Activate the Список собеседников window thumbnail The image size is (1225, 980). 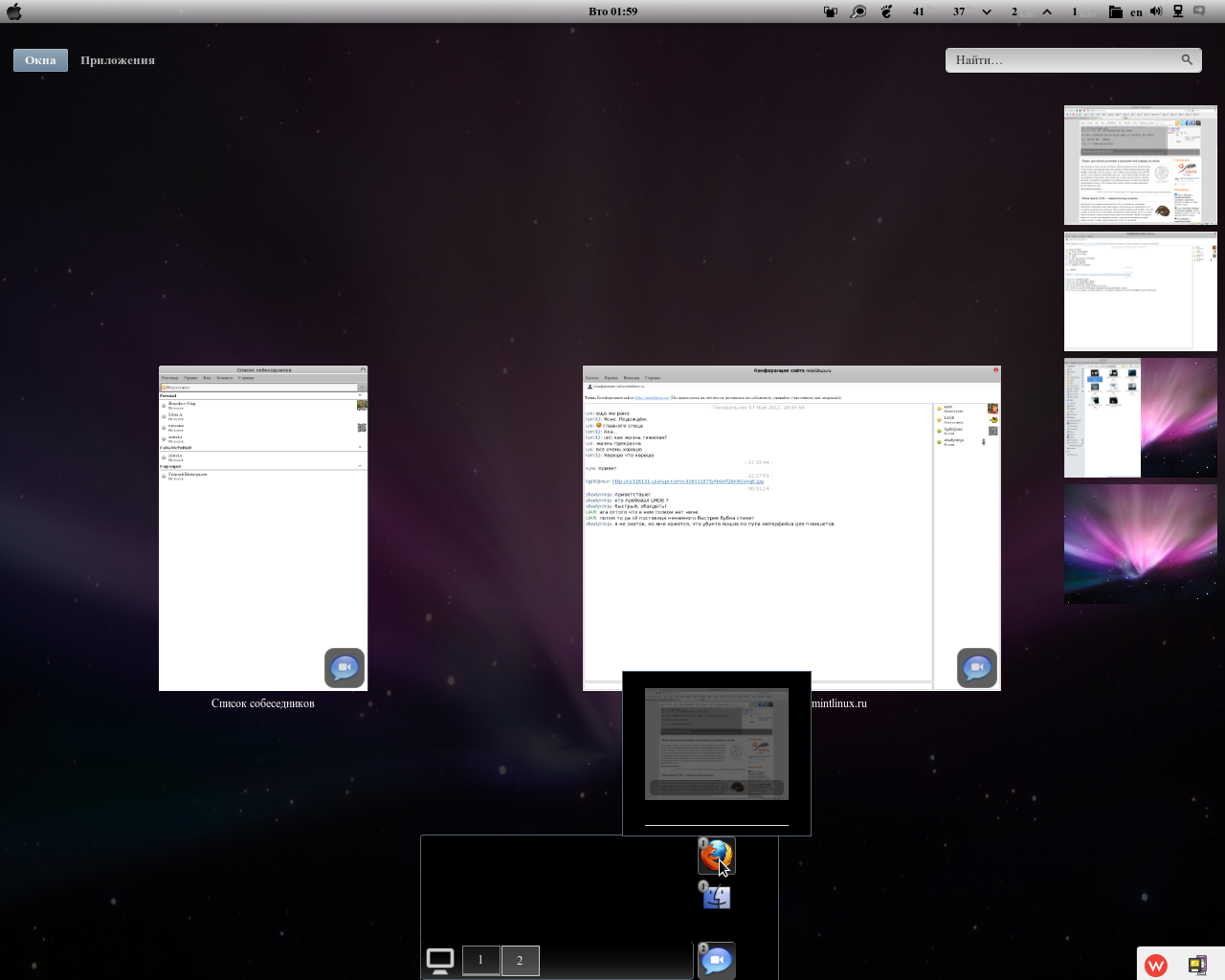(x=263, y=528)
